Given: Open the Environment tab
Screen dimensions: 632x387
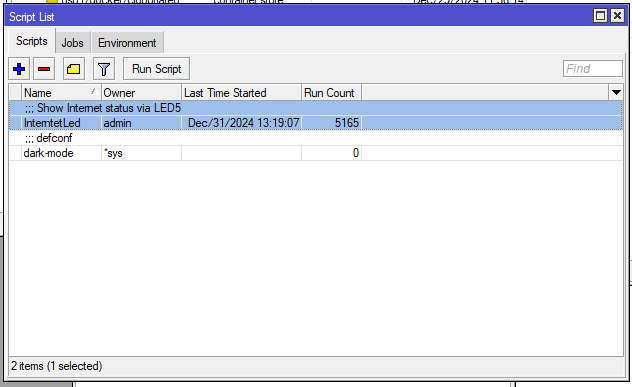Looking at the screenshot, I should (127, 43).
